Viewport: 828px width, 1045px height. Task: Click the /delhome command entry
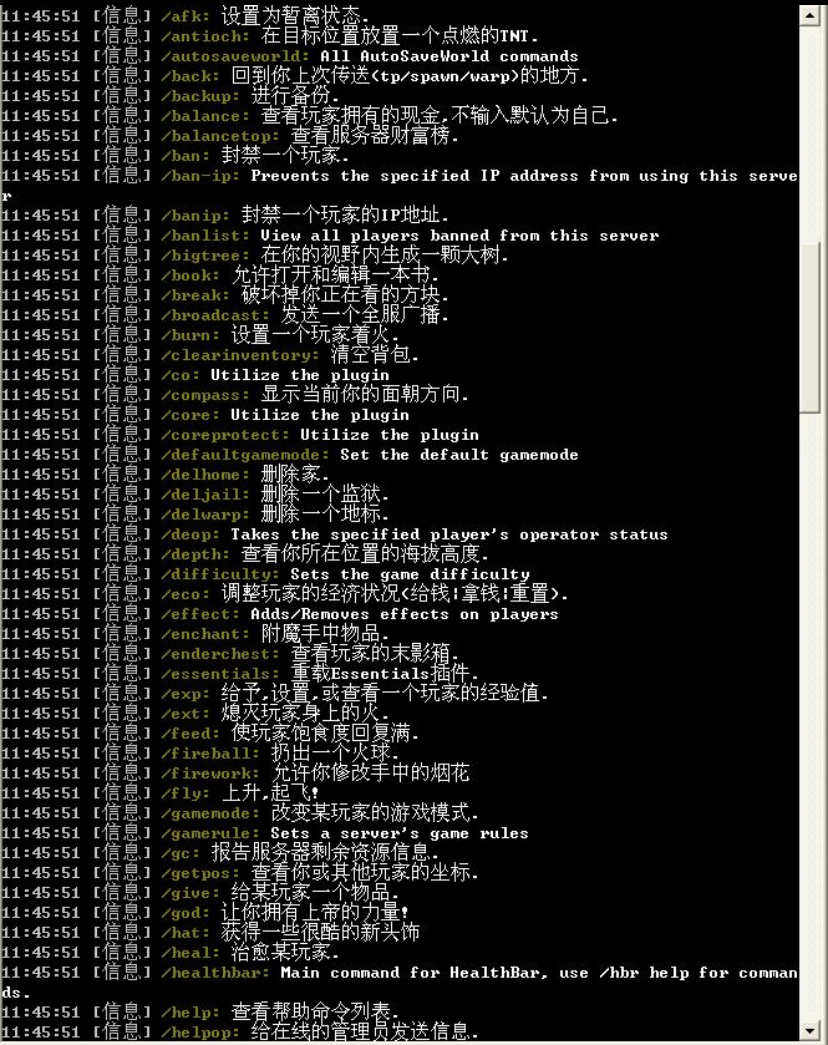click(165, 475)
